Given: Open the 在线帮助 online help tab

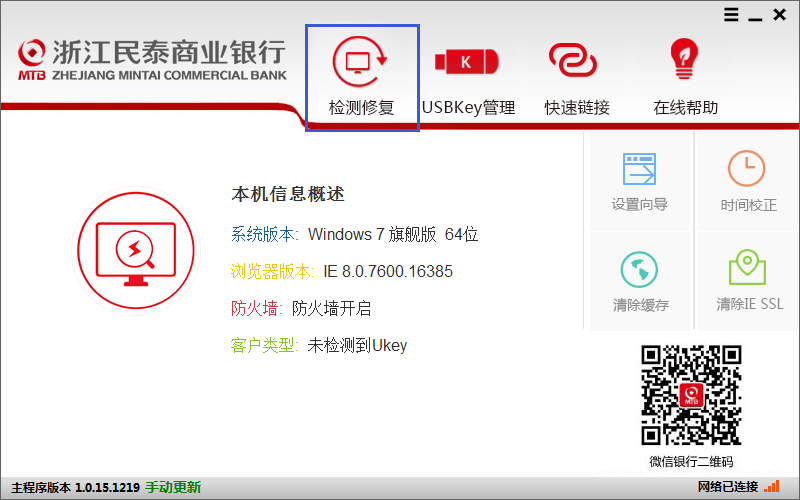Looking at the screenshot, I should click(x=685, y=78).
